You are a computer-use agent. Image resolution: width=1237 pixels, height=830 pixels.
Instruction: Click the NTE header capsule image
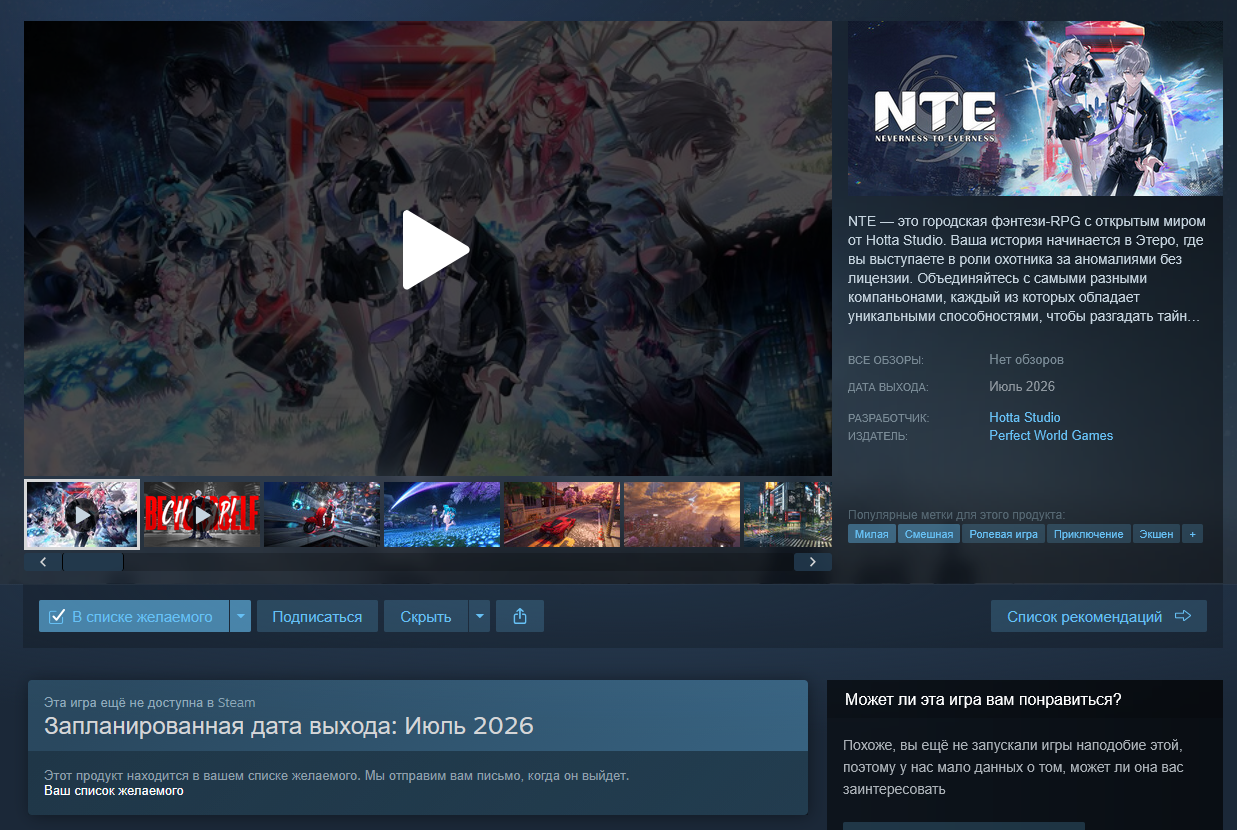click(1035, 108)
